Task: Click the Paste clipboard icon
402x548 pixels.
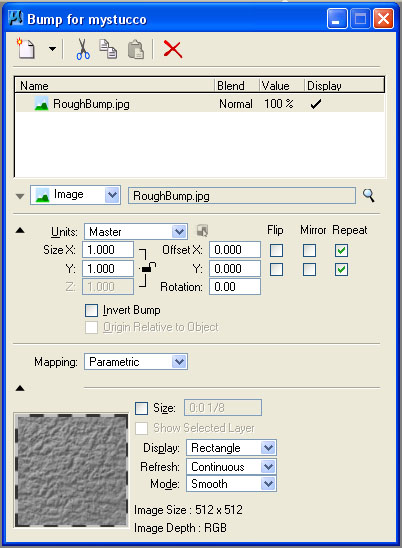Action: click(136, 49)
